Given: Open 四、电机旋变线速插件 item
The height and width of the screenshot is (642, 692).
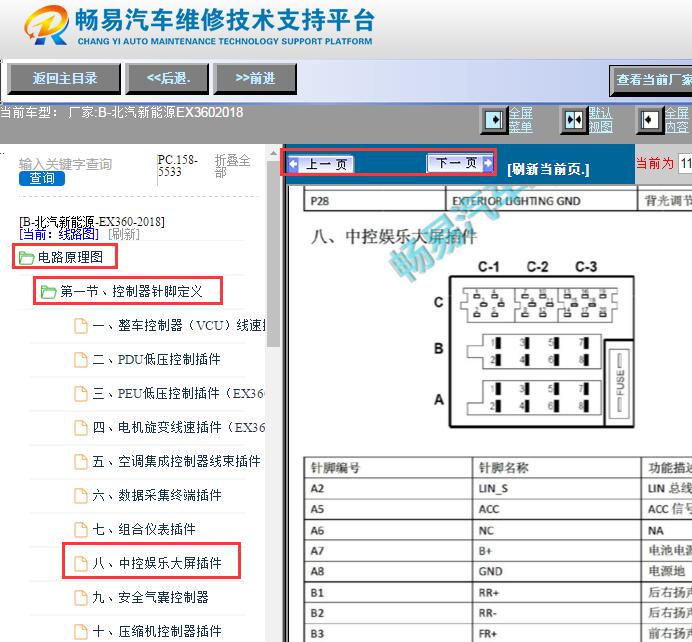Looking at the screenshot, I should click(x=179, y=427).
